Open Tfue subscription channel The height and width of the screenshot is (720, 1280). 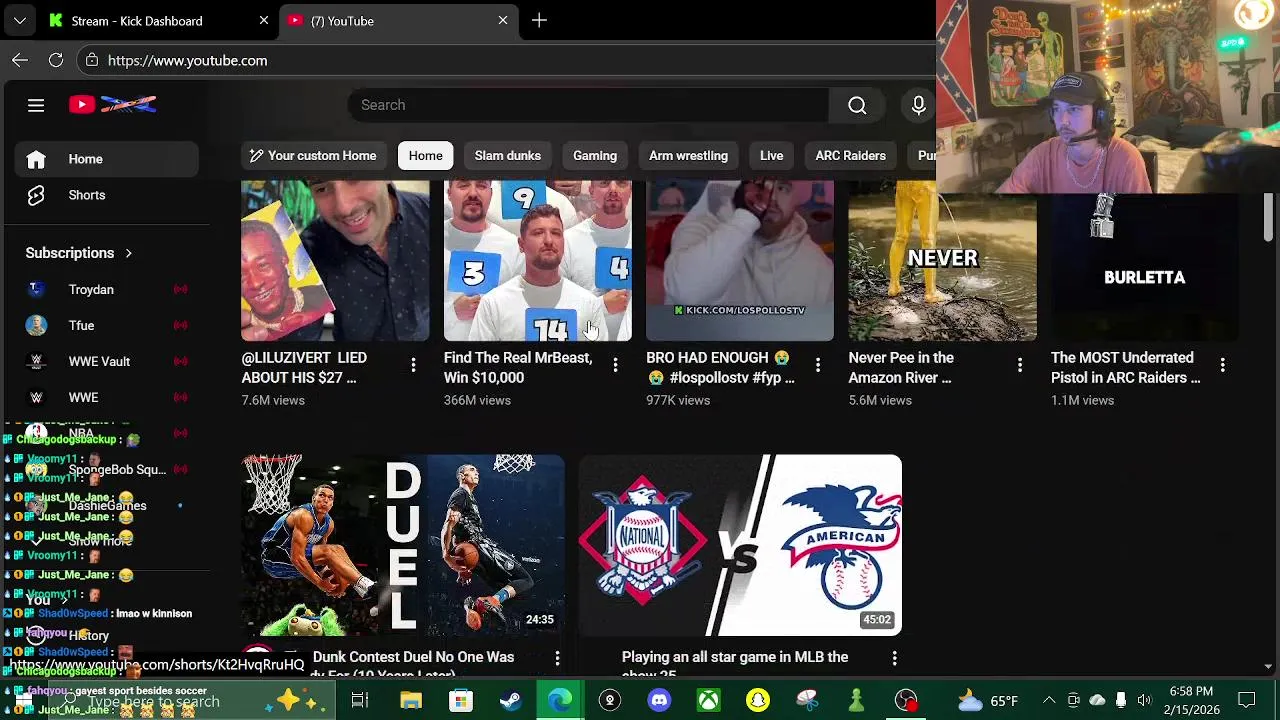pos(106,326)
